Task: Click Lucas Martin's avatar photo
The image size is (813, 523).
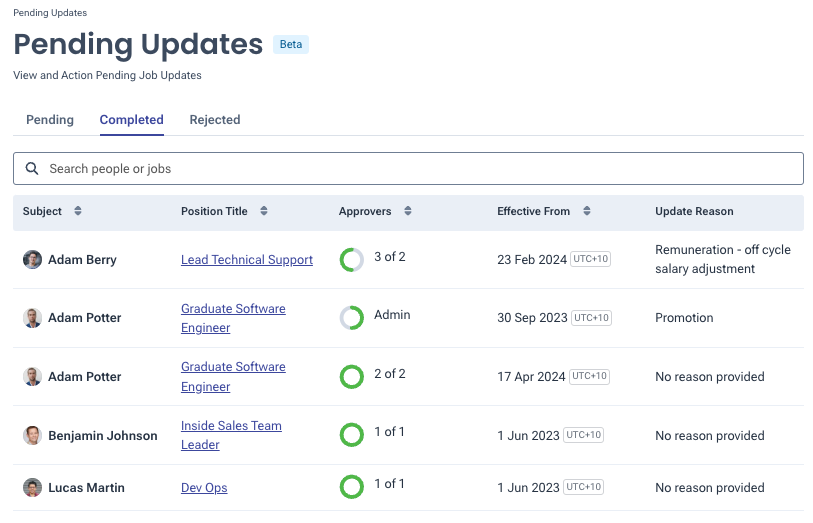Action: pyautogui.click(x=33, y=488)
